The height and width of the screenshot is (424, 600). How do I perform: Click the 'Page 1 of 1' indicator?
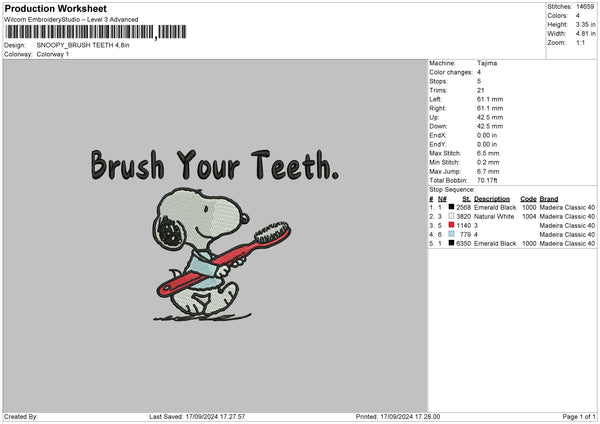click(579, 416)
